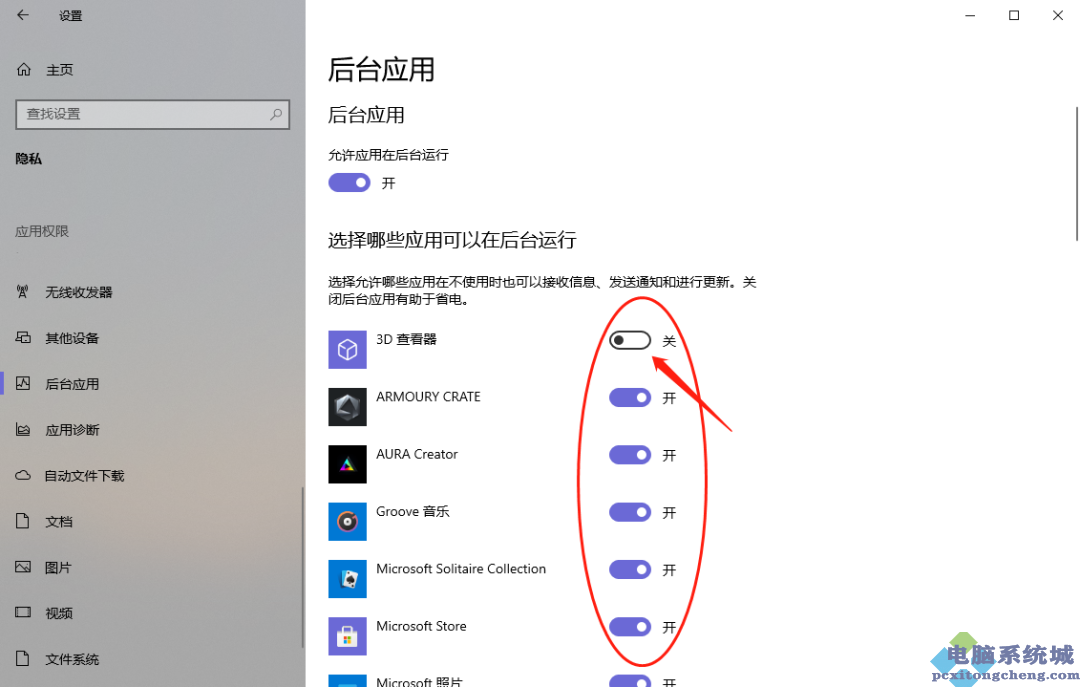Click the AURA Creator app icon

click(x=347, y=464)
